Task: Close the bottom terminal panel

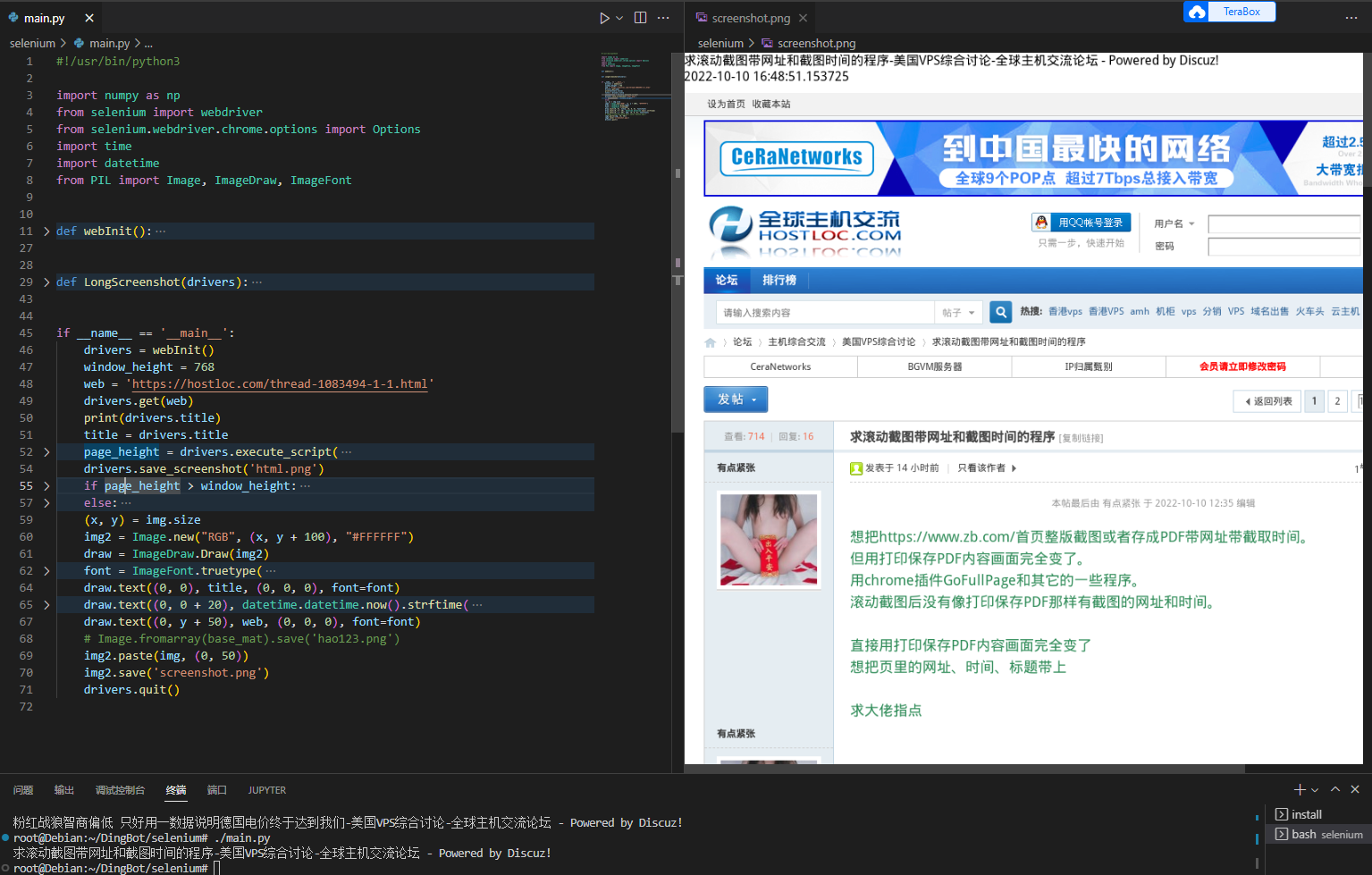Action: [x=1355, y=789]
